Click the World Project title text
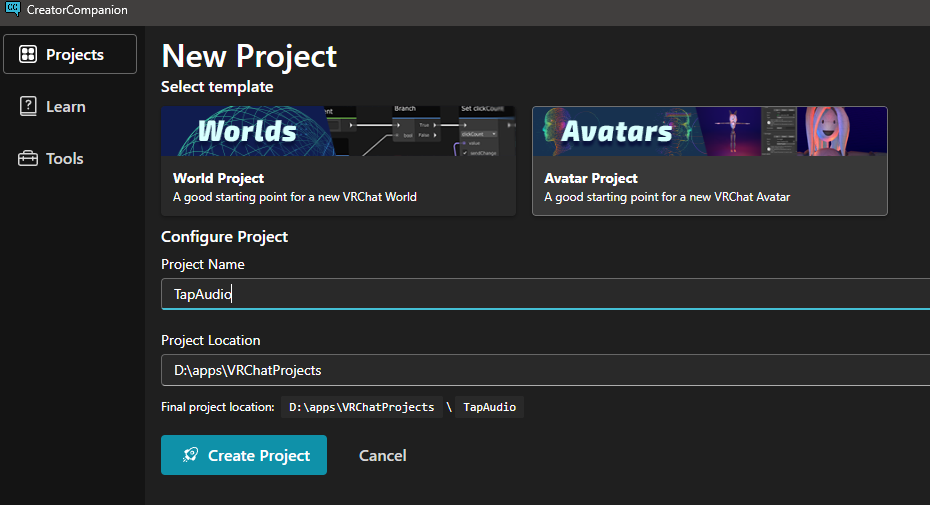This screenshot has height=505, width=930. 218,178
